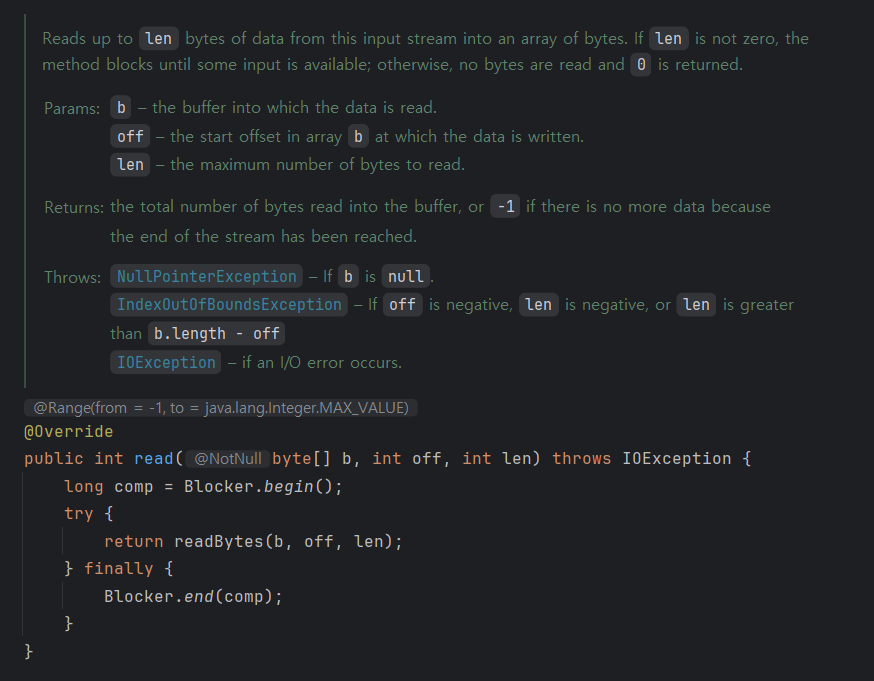Click the public keyword
Screen dimensions: 874x681
(54, 459)
